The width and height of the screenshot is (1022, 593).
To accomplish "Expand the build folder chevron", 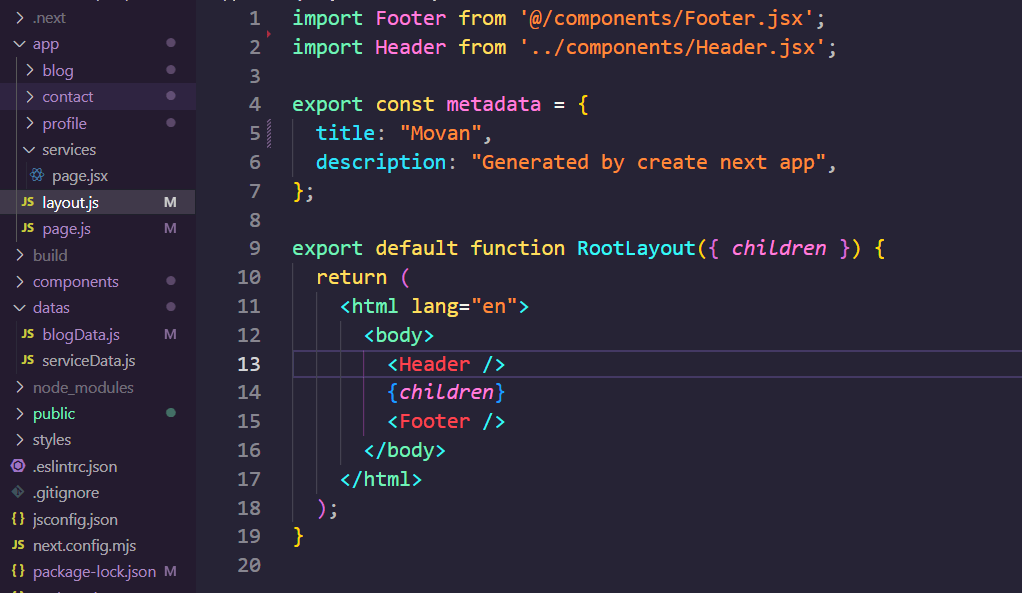I will click(20, 255).
